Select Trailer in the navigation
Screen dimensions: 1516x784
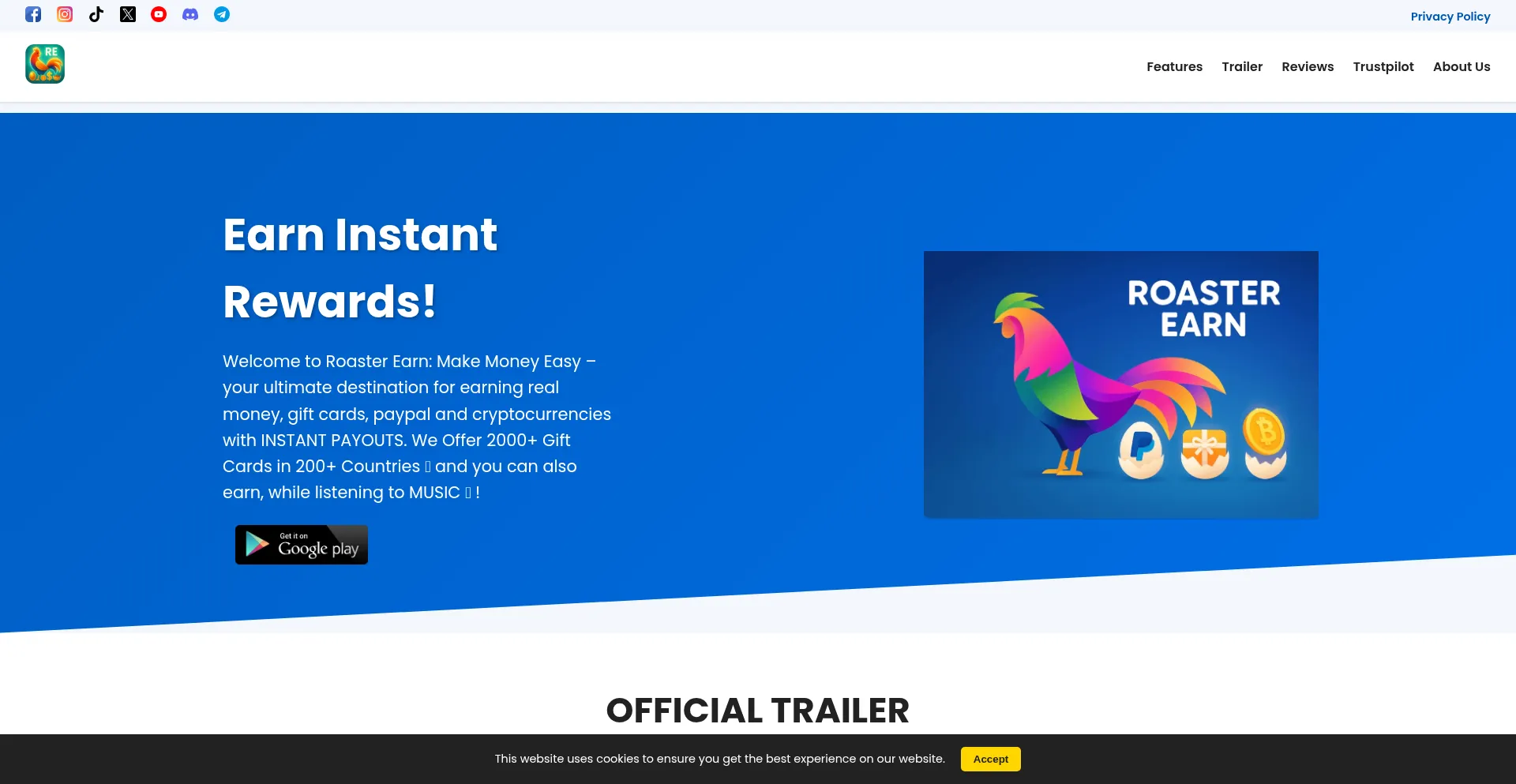[x=1242, y=66]
